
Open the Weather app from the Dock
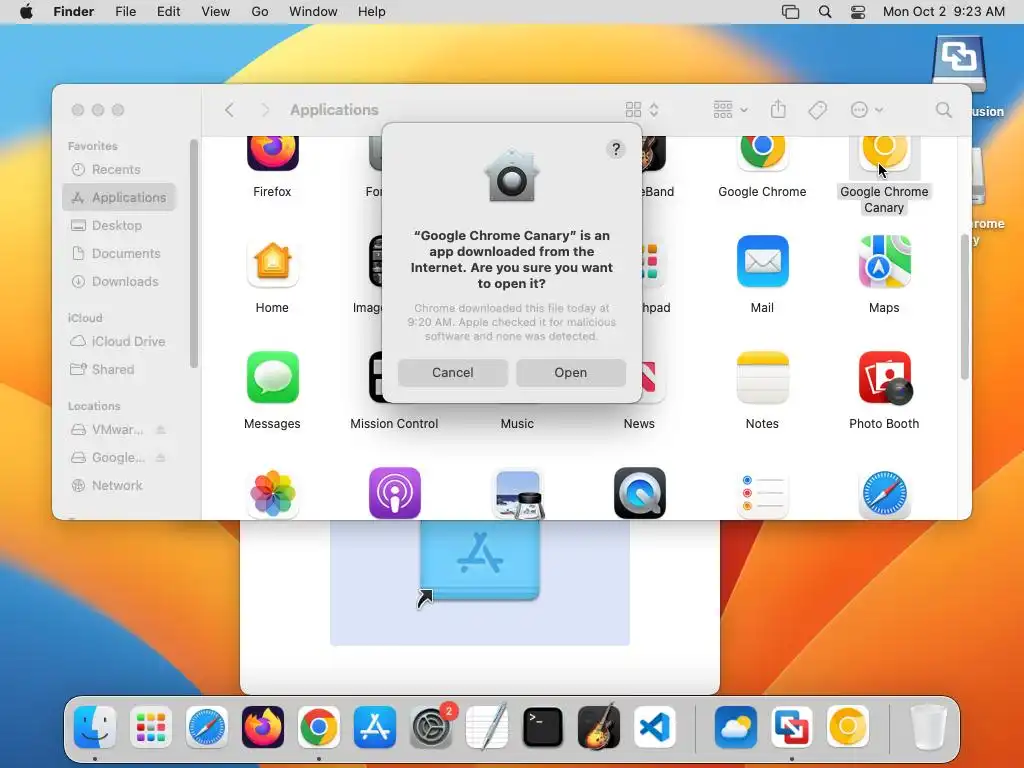tap(736, 727)
